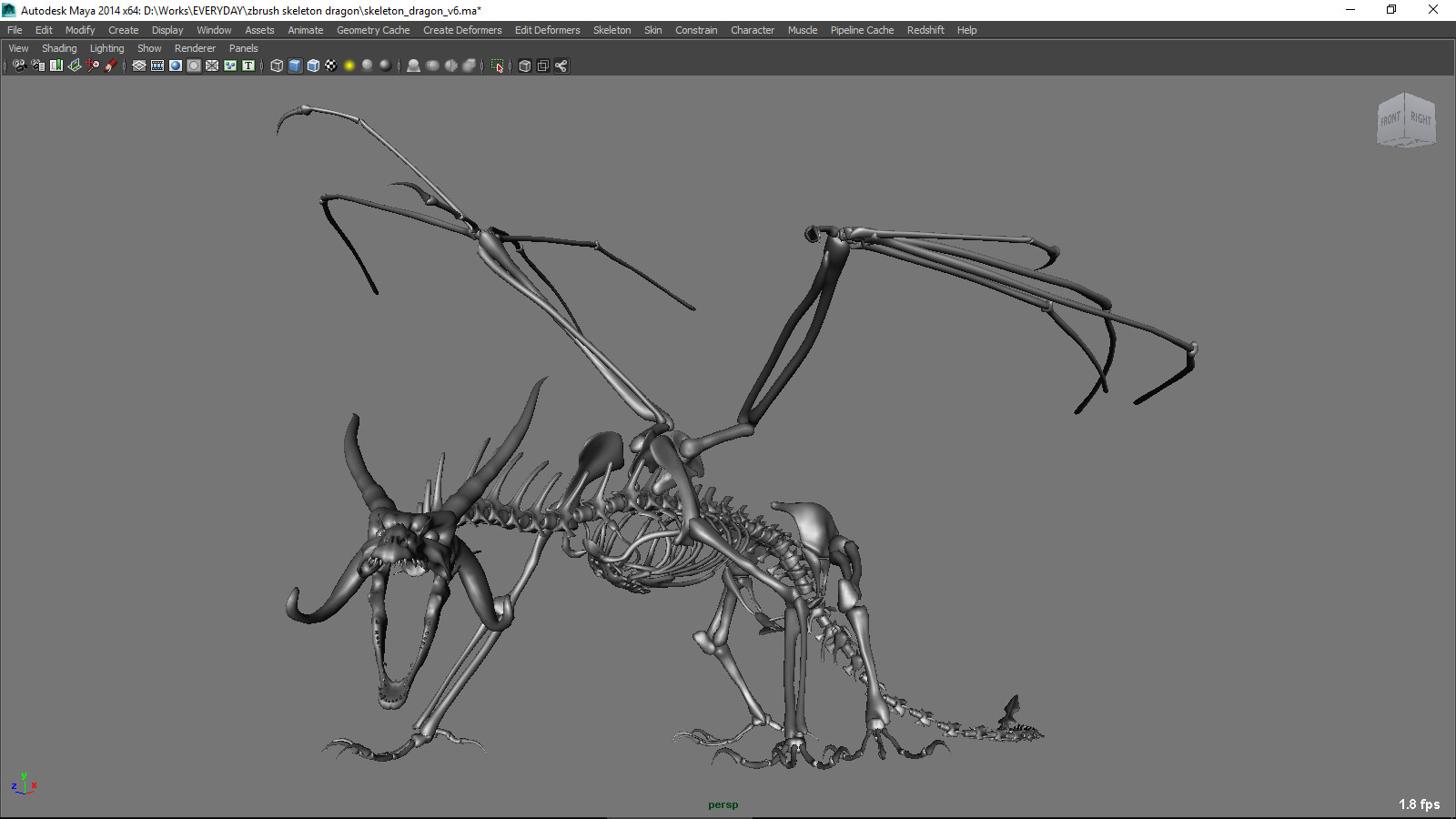Screen dimensions: 1456x819
Task: Open the Create Deformers menu
Action: click(x=462, y=30)
